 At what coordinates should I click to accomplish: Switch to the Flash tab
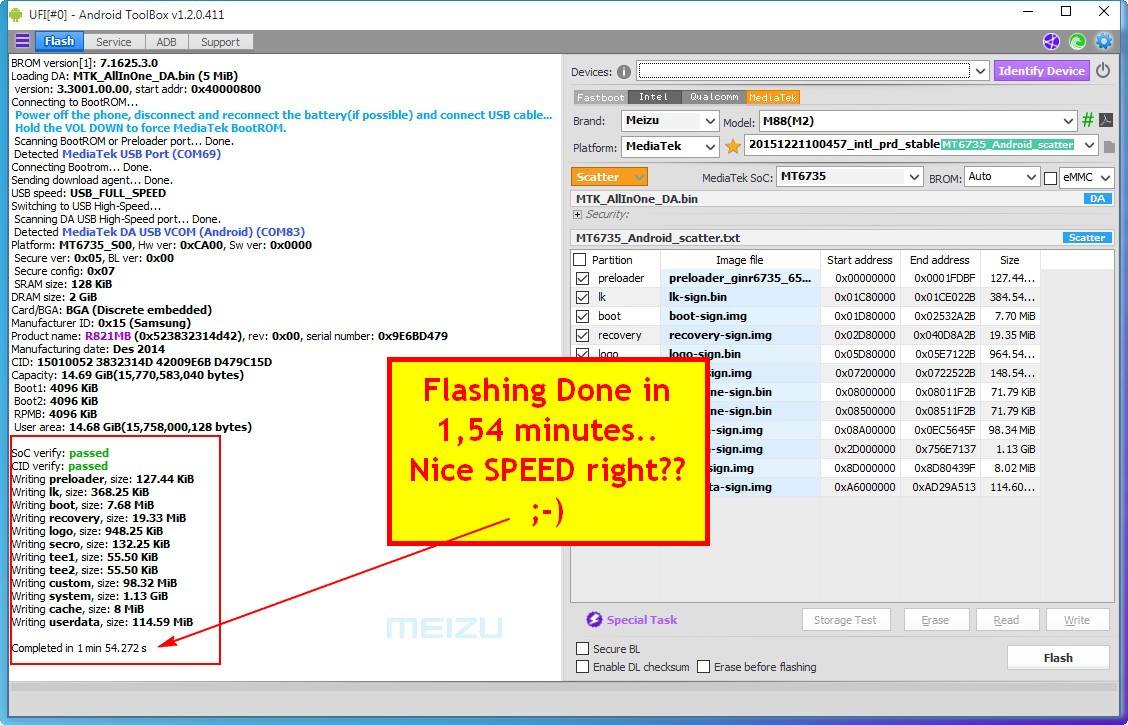(x=59, y=41)
